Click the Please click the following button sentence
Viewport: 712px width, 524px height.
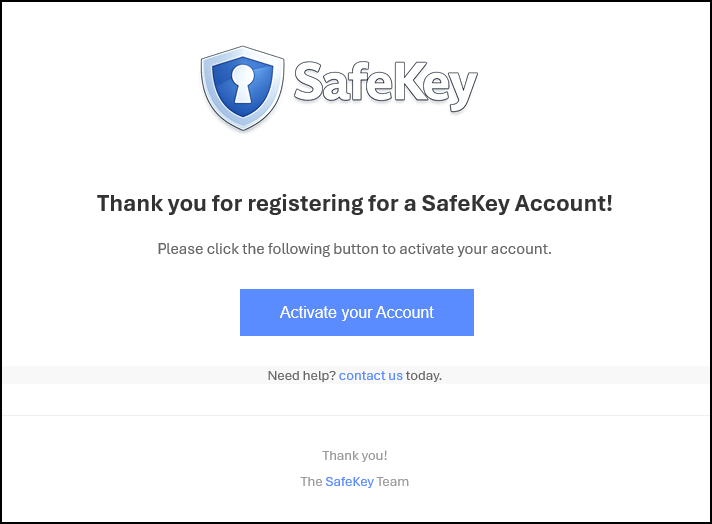[354, 248]
